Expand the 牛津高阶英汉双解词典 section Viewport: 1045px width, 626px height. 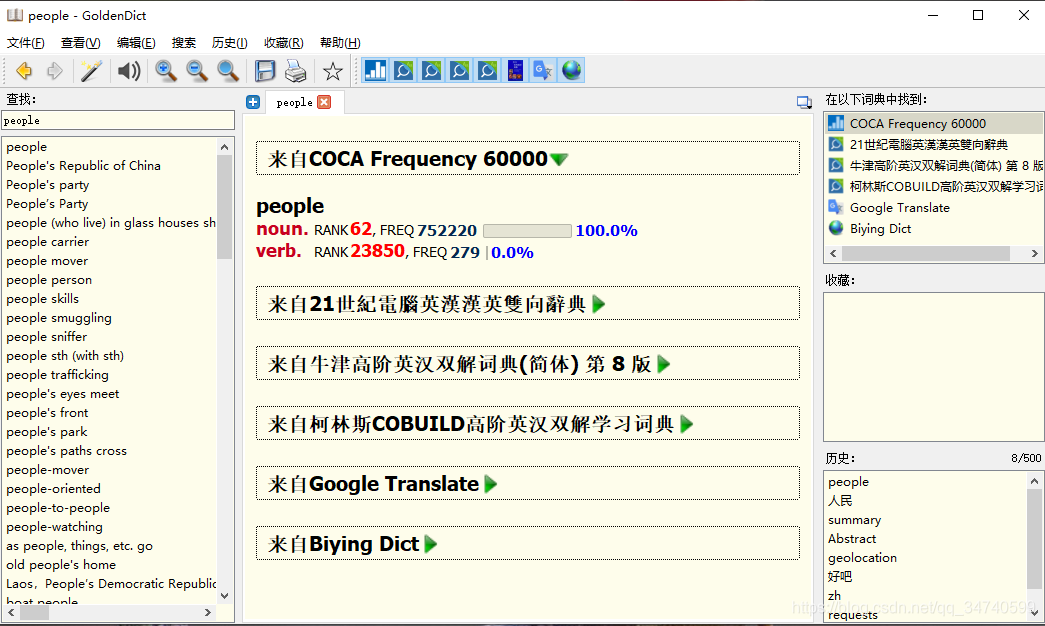(663, 364)
